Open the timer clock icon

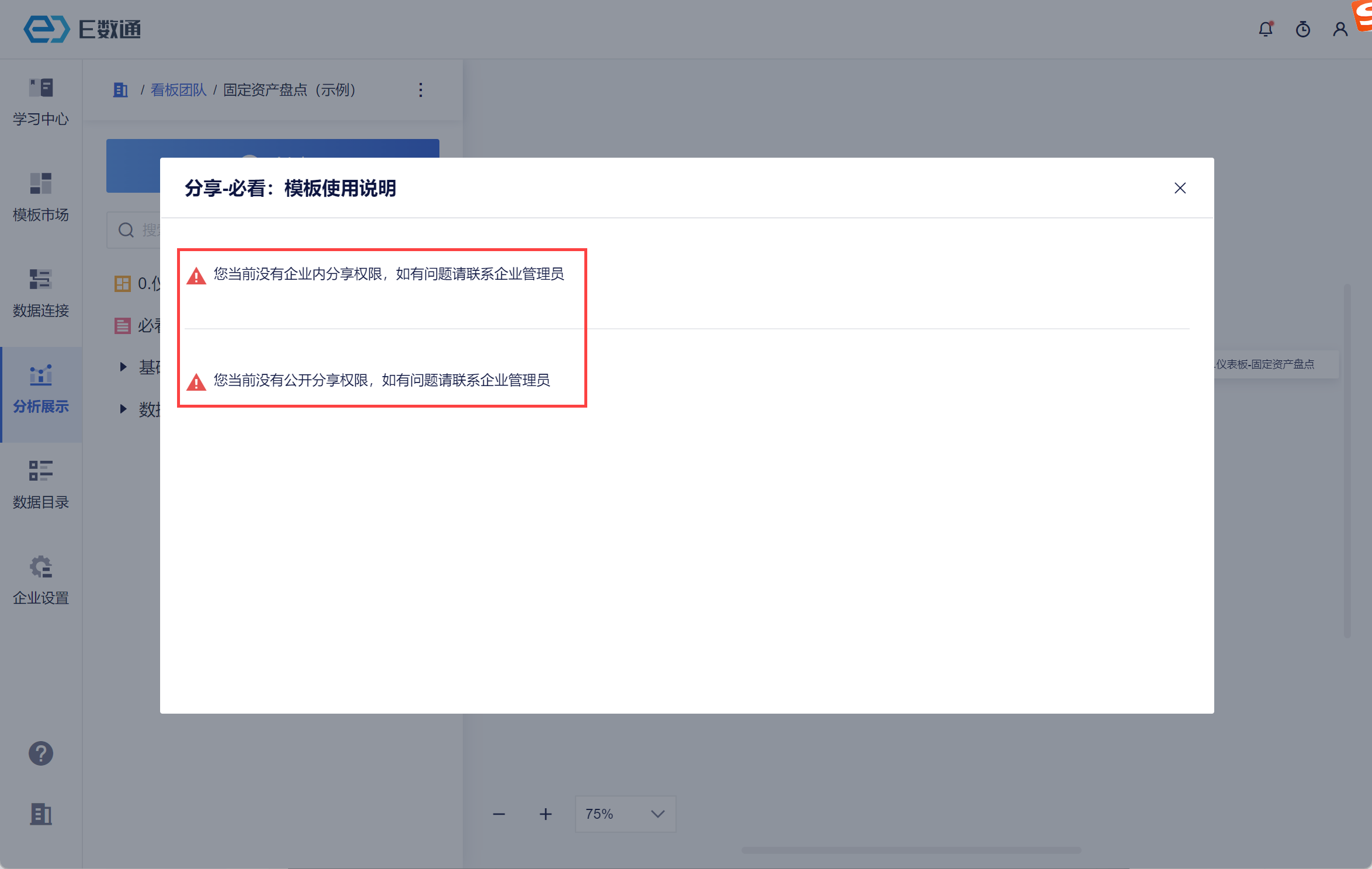(1302, 29)
